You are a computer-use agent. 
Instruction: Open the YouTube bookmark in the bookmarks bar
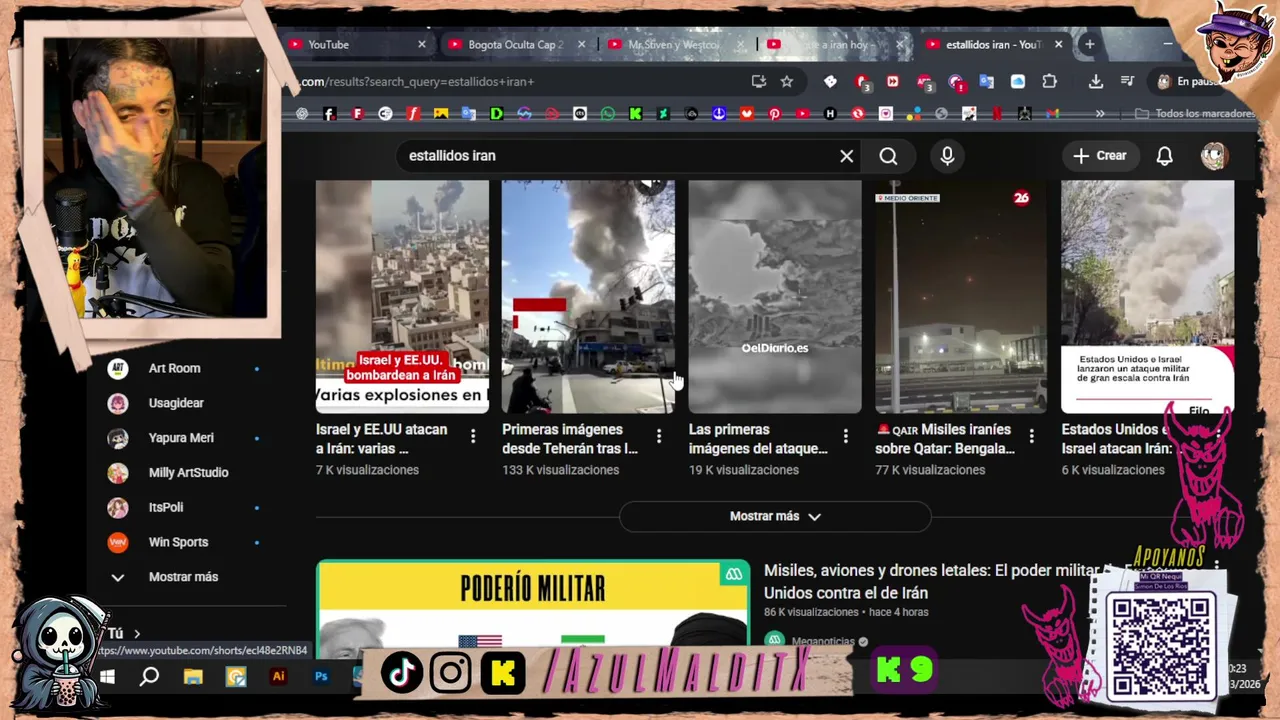[x=802, y=114]
